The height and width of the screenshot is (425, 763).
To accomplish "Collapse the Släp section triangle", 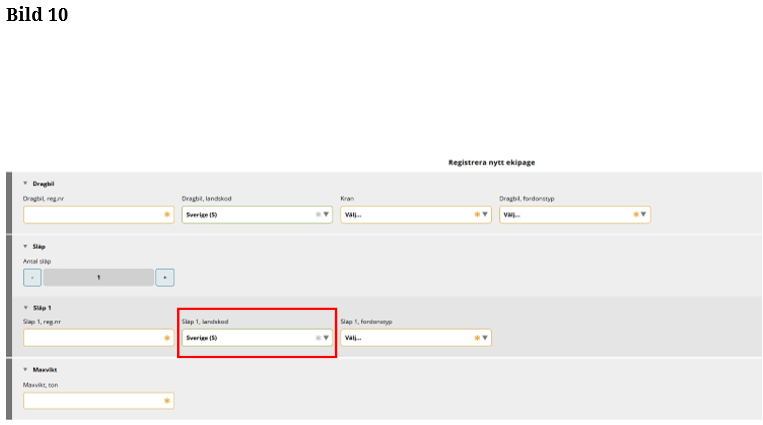I will [x=25, y=245].
